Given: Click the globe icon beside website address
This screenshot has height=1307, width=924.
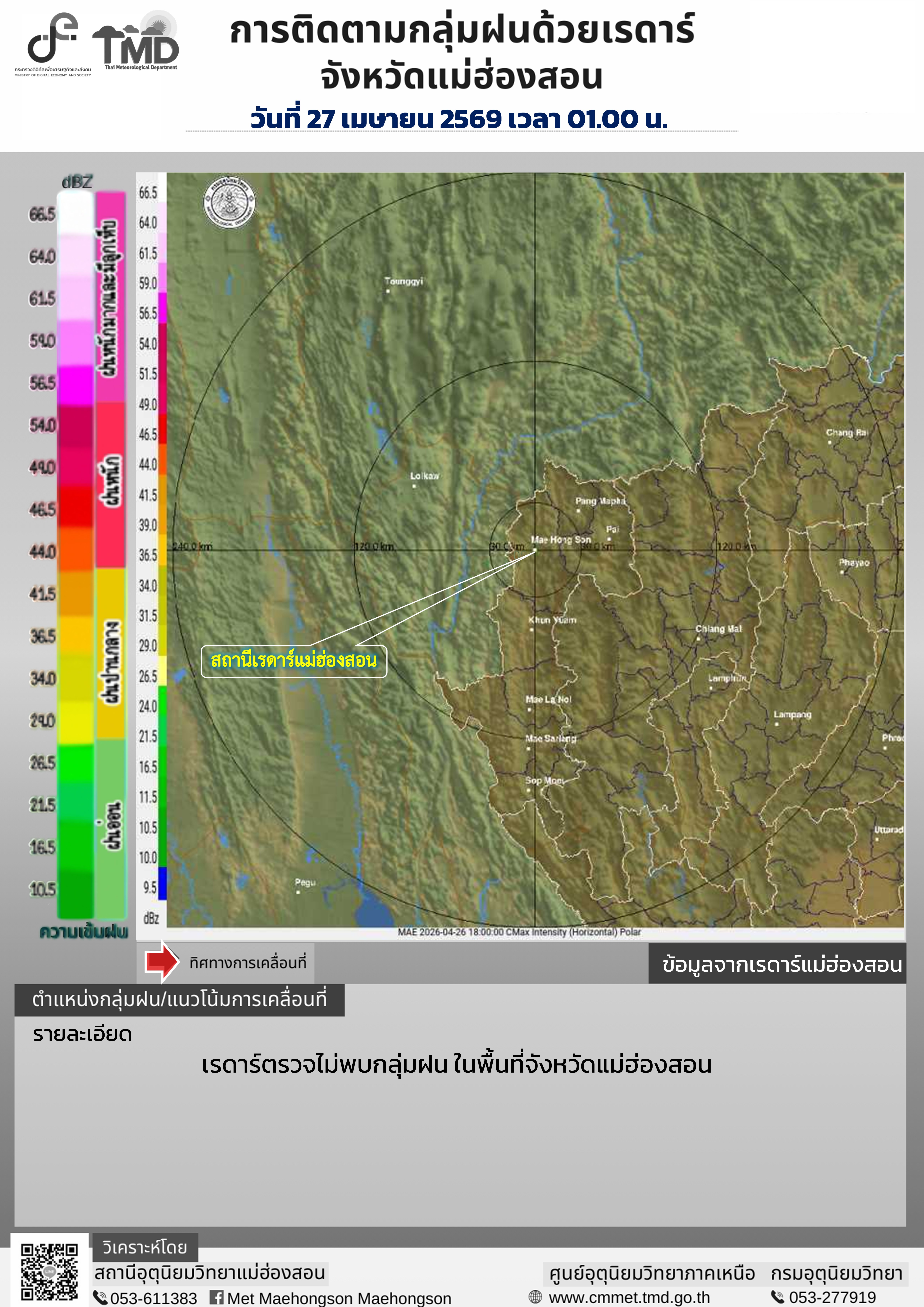Looking at the screenshot, I should coord(535,1297).
